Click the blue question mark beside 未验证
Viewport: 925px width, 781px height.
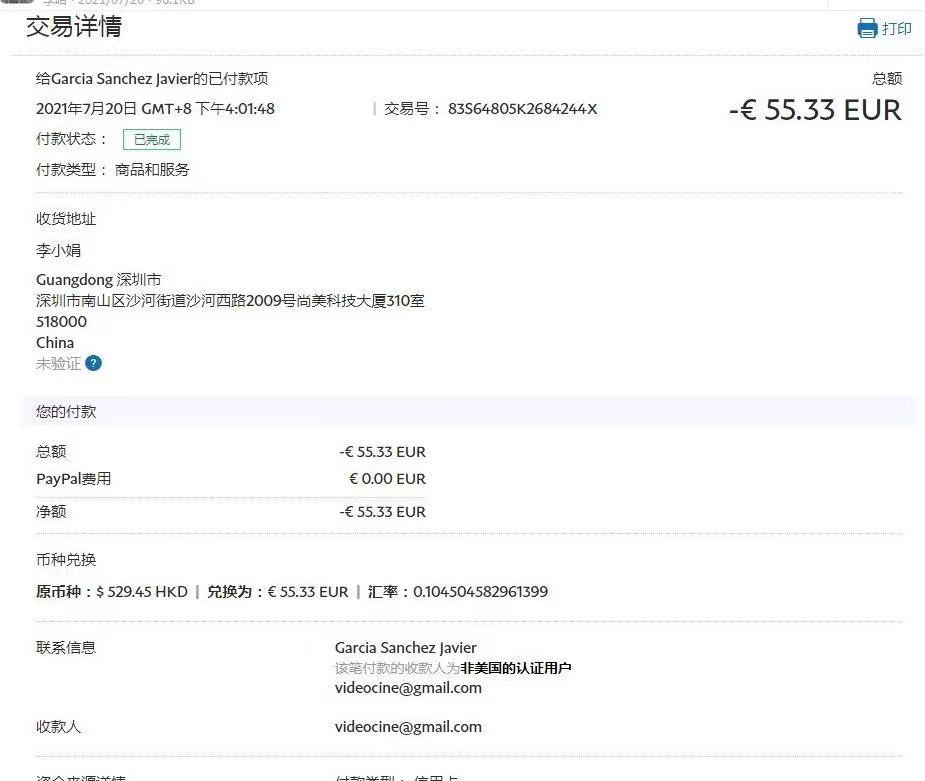coord(93,363)
